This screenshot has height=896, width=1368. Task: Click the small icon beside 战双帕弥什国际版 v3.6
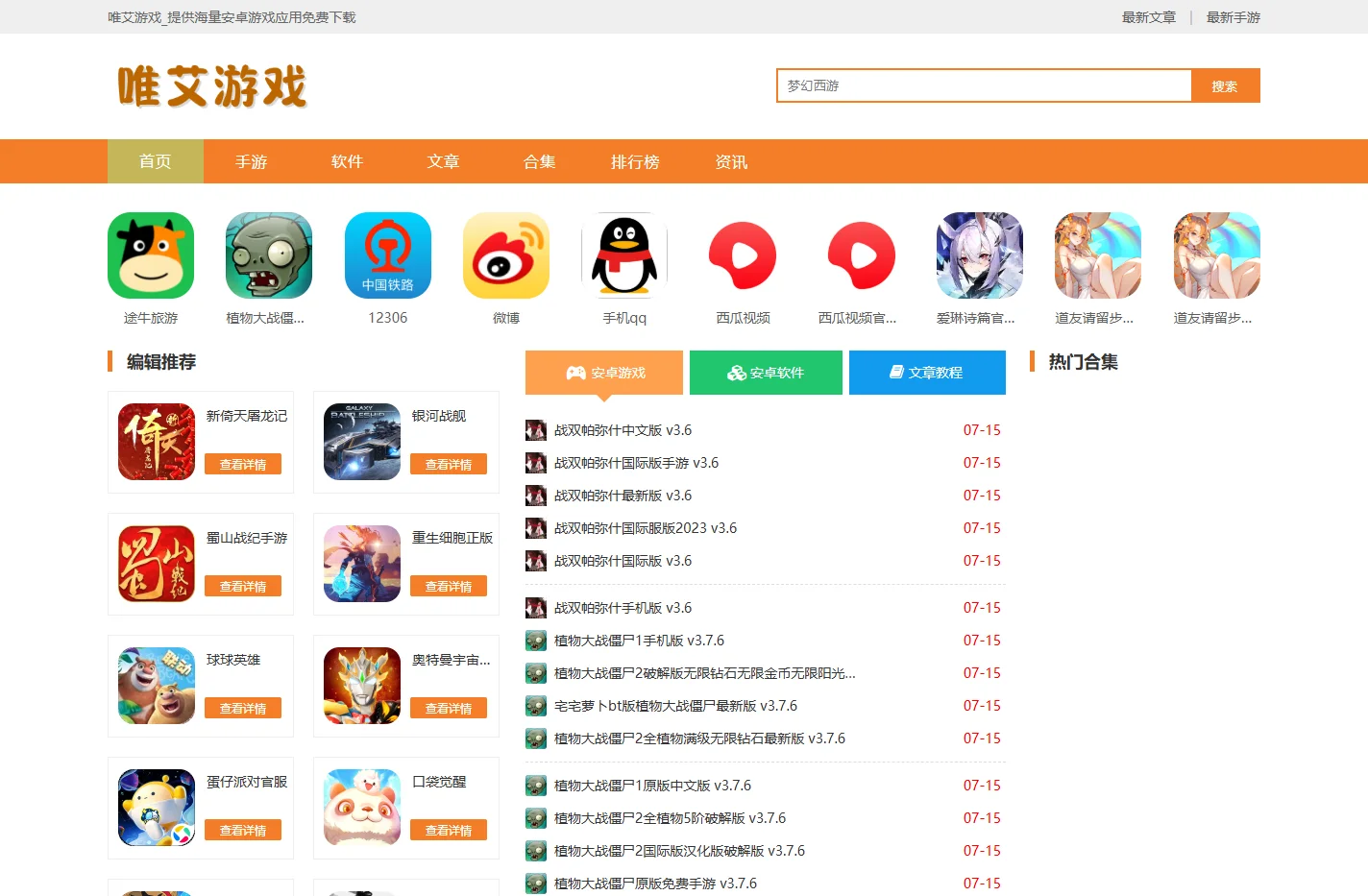[x=536, y=561]
